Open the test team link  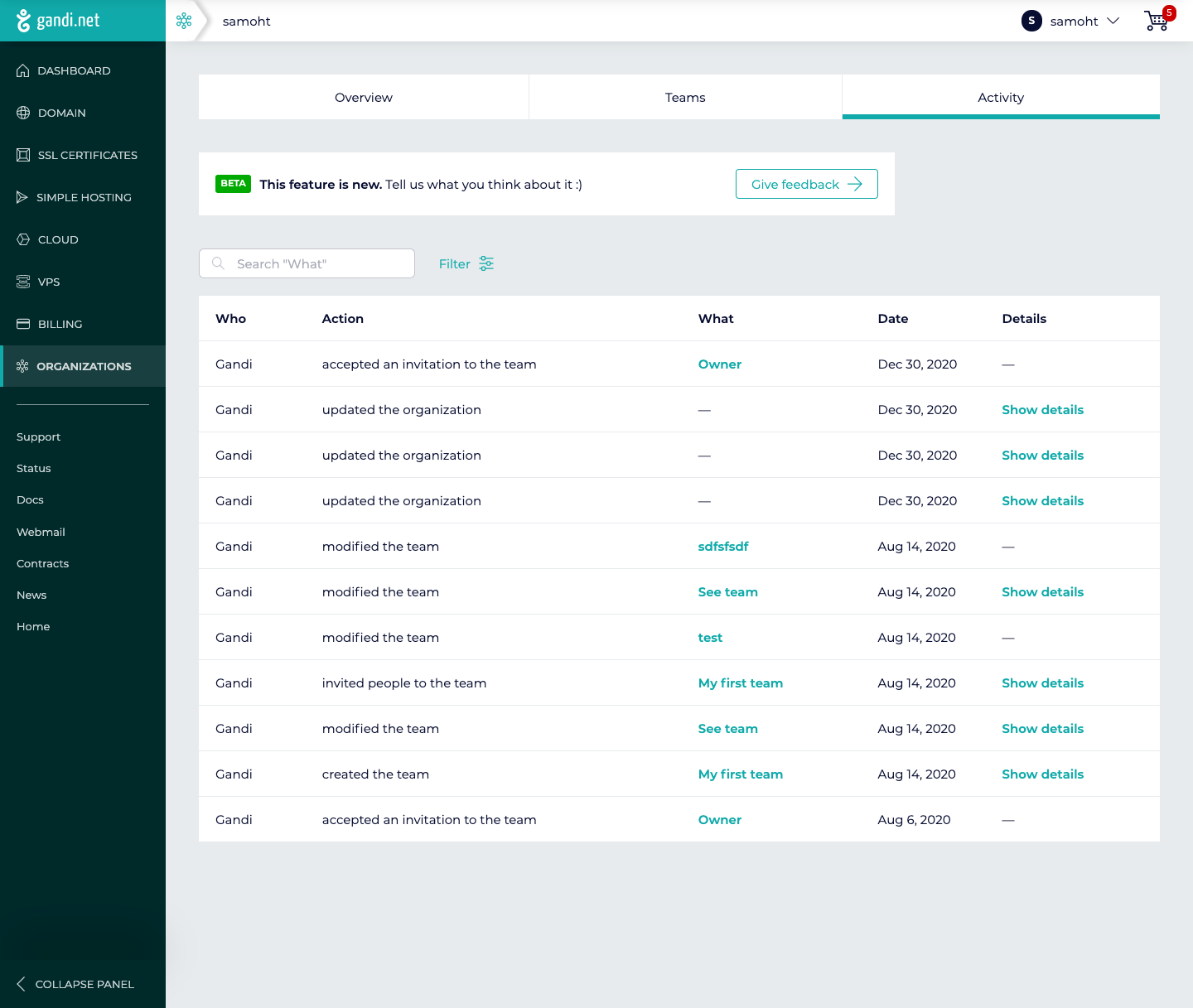[x=710, y=637]
